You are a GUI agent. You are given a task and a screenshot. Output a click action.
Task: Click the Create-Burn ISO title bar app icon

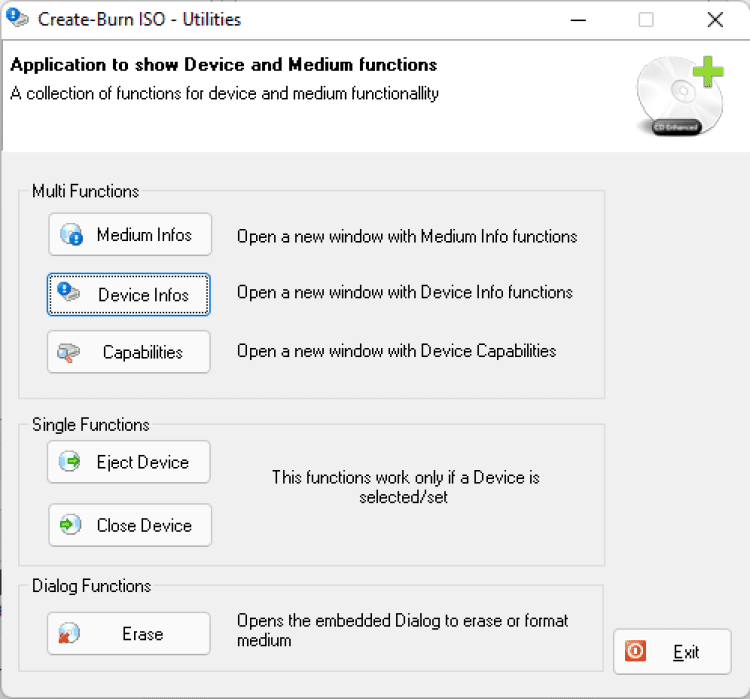tap(17, 19)
